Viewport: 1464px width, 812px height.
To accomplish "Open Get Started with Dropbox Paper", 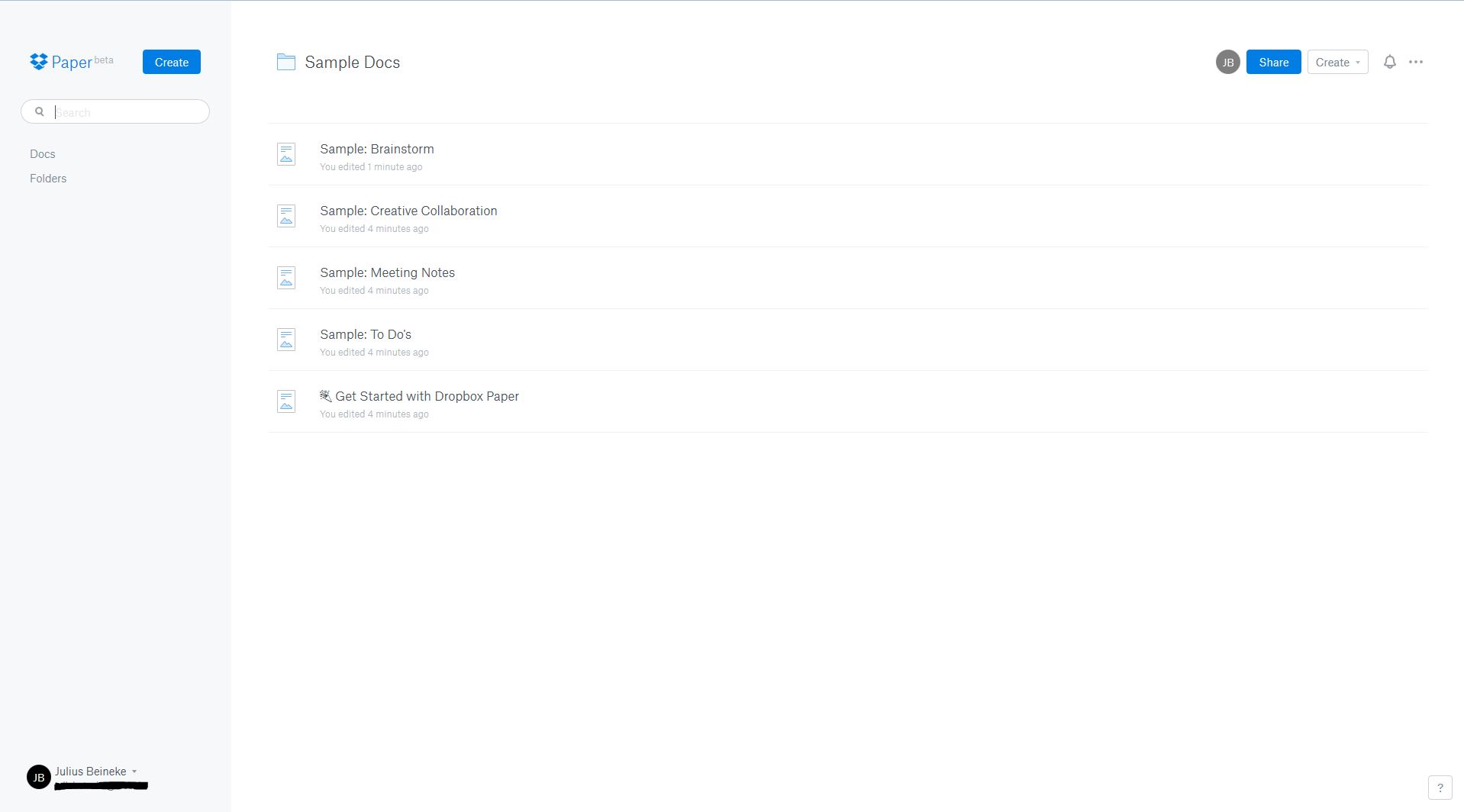I will [419, 396].
